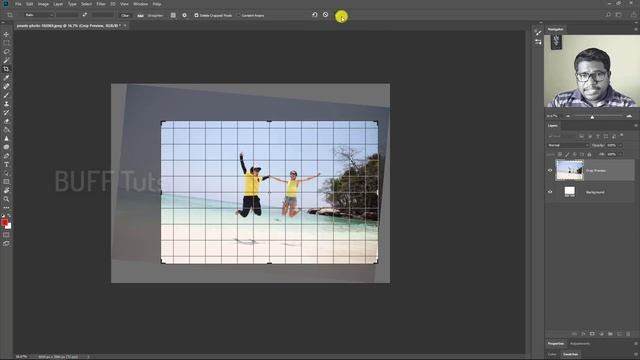The width and height of the screenshot is (640, 360).
Task: Select the Eyedropper tool
Action: [x=6, y=78]
